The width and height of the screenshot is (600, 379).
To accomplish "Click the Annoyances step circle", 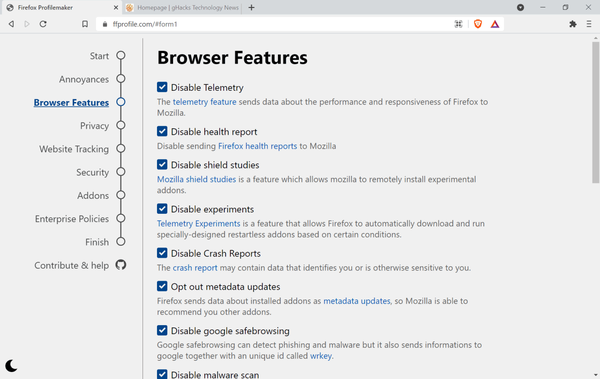I will tap(121, 79).
